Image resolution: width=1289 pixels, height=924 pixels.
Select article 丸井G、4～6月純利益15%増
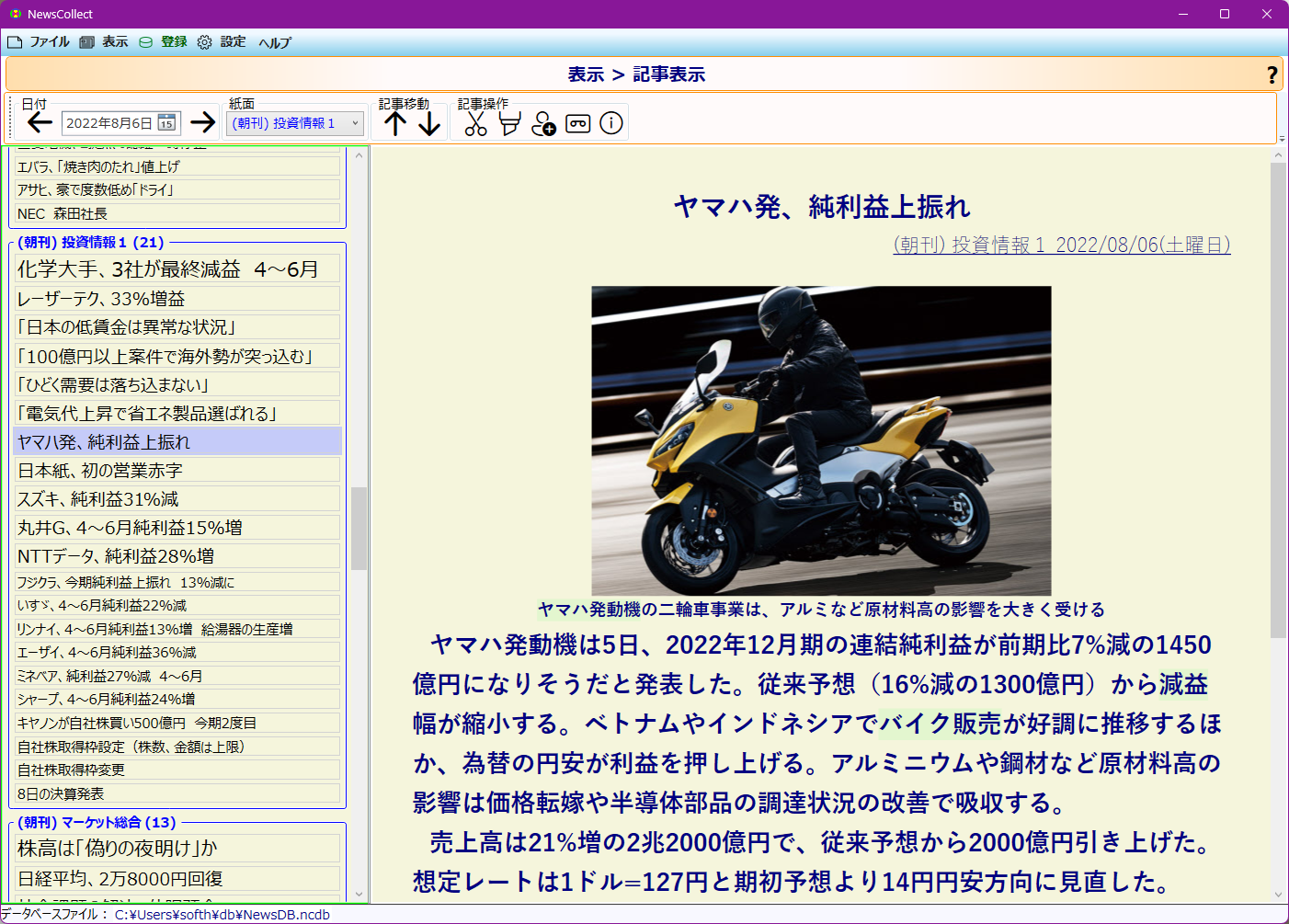(177, 528)
